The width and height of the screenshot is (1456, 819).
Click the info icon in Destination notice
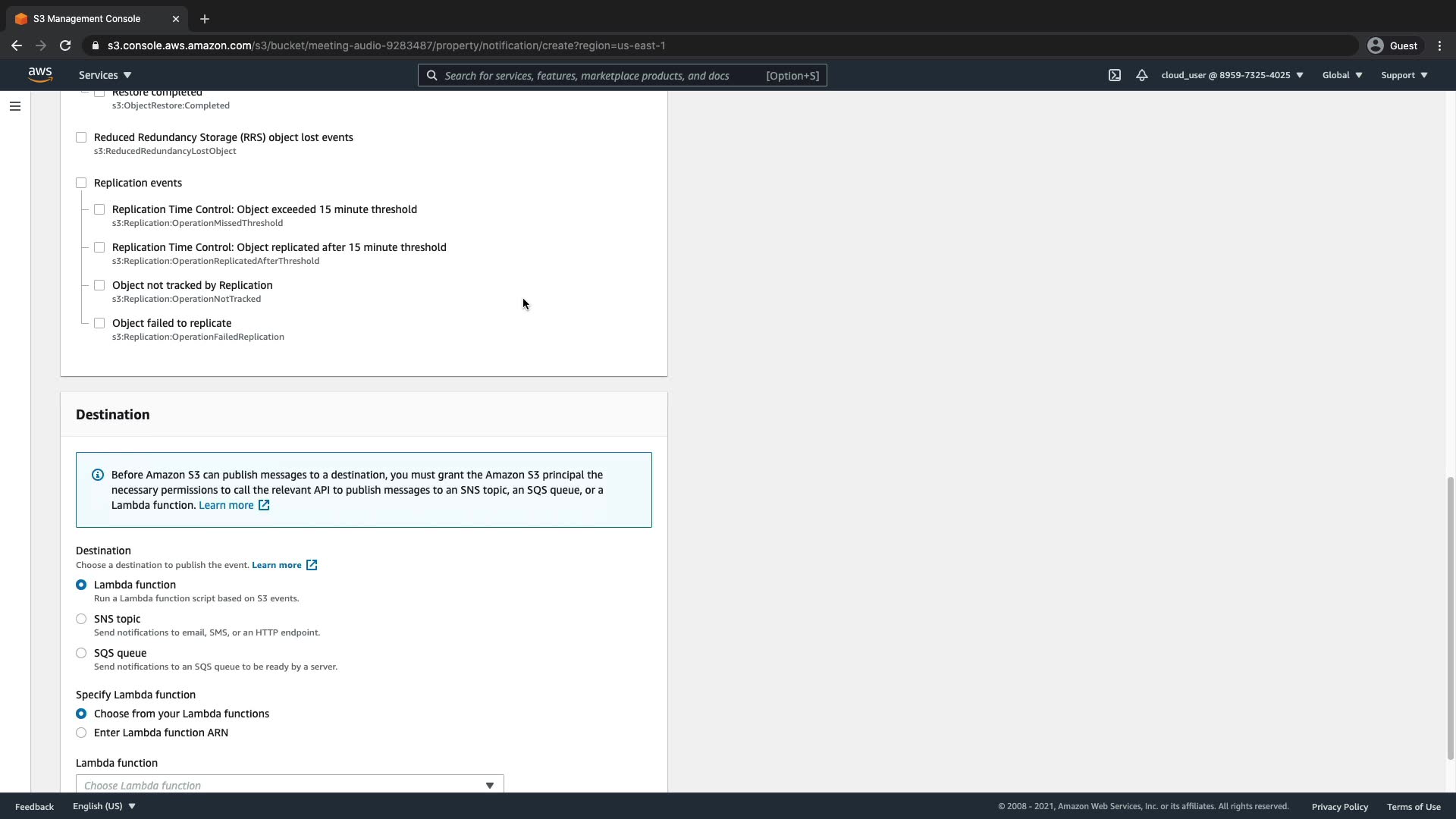pos(98,475)
